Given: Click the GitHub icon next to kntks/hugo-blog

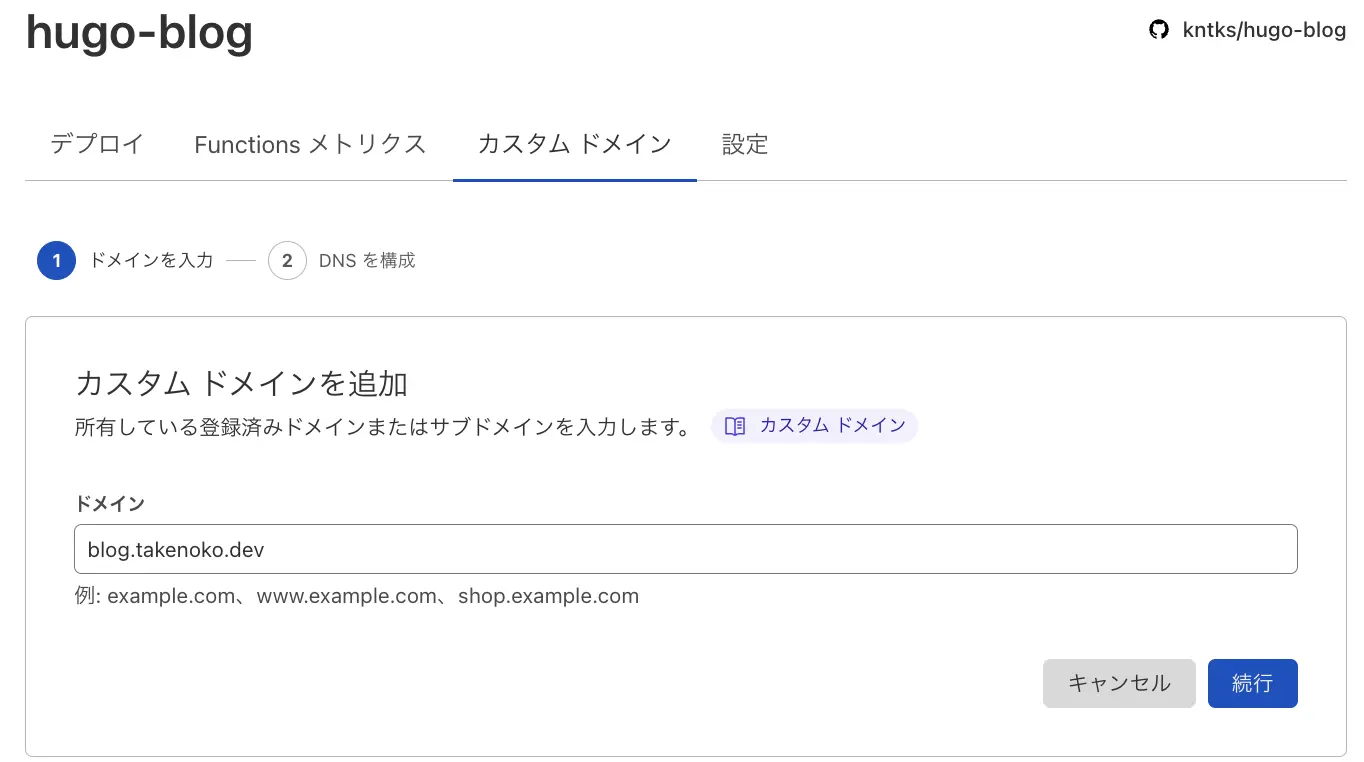Looking at the screenshot, I should 1159,29.
